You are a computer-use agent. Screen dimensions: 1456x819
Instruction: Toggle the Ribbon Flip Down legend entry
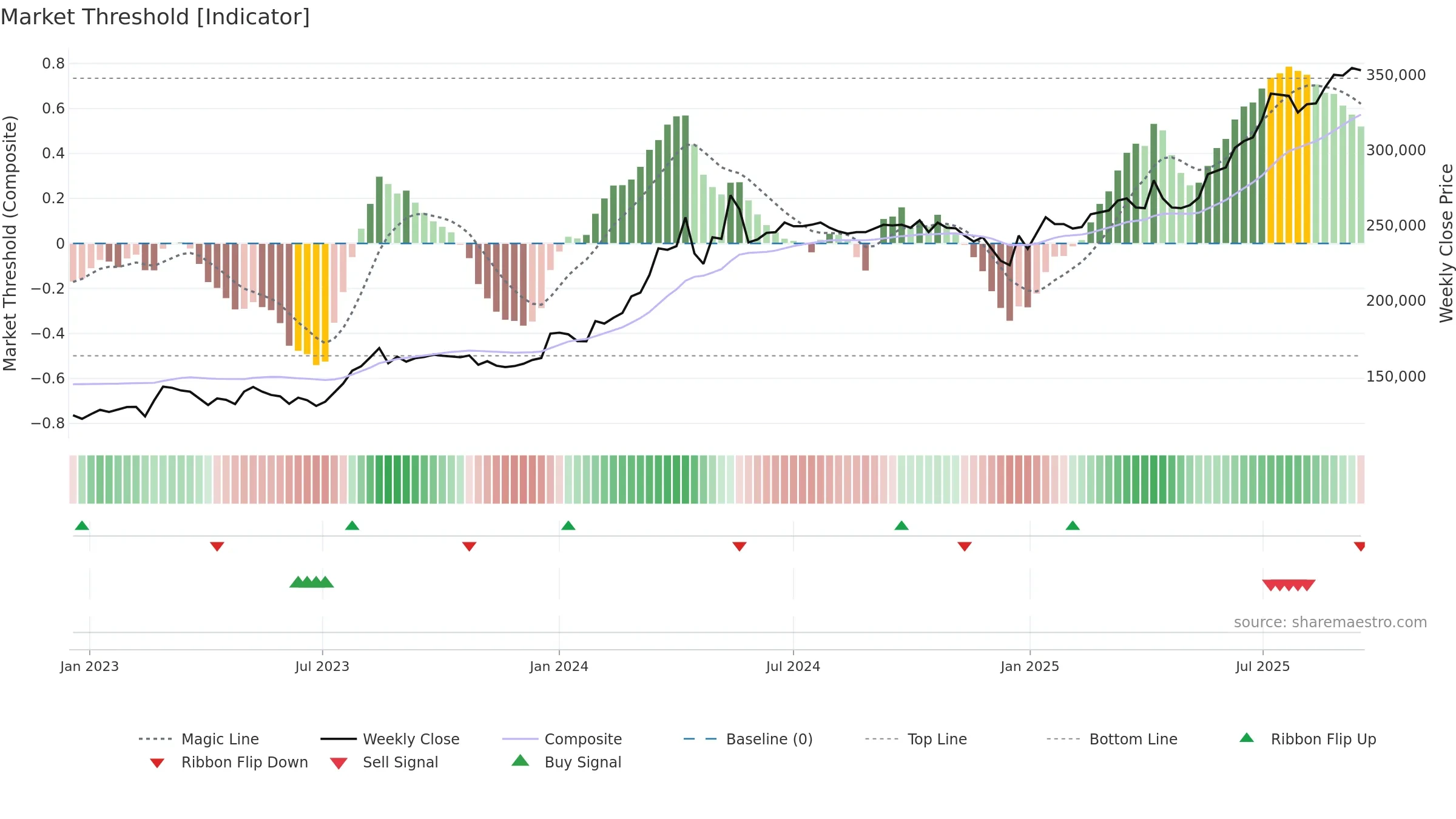pos(229,762)
